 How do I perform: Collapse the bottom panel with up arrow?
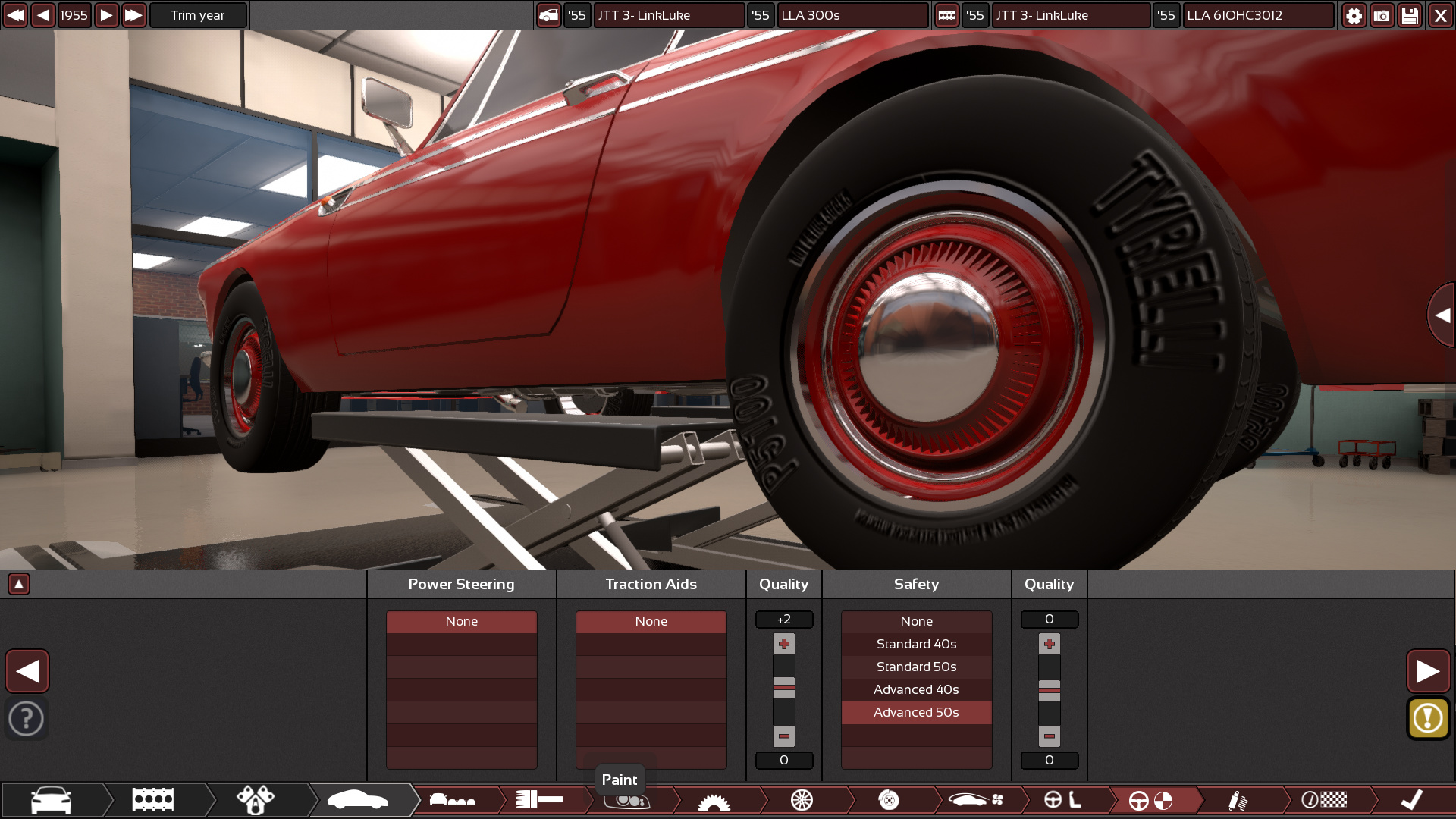19,584
